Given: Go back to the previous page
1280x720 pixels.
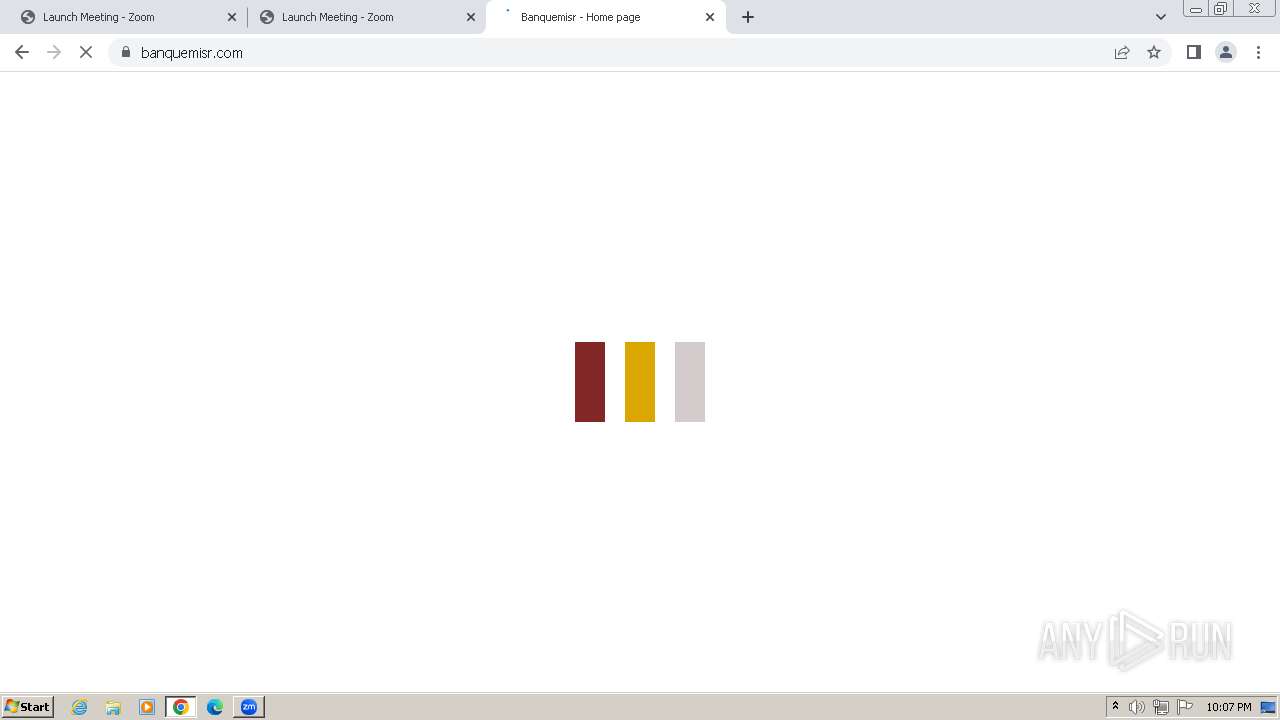Looking at the screenshot, I should coord(22,52).
